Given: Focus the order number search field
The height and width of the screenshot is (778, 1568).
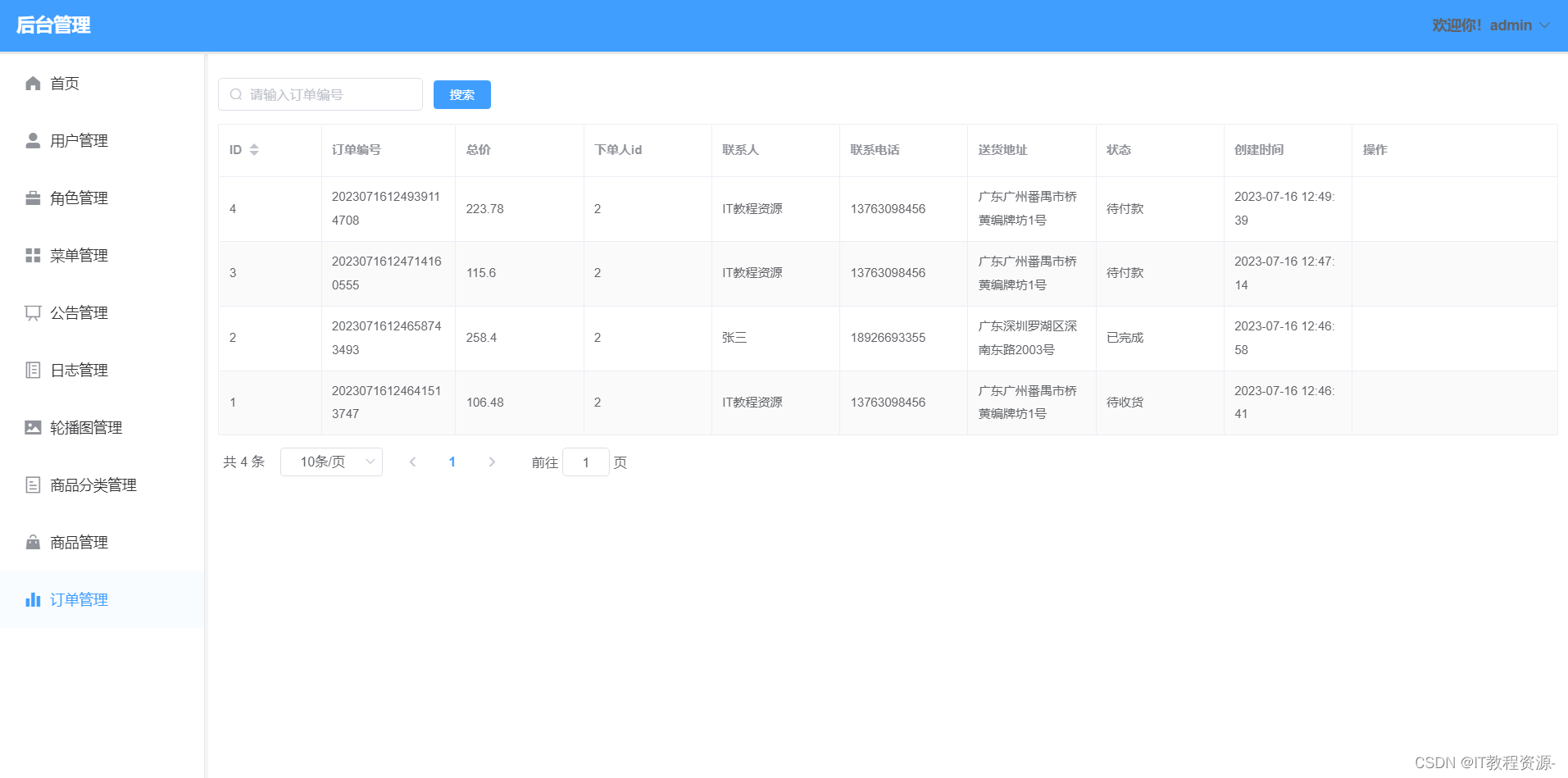Looking at the screenshot, I should 320,94.
